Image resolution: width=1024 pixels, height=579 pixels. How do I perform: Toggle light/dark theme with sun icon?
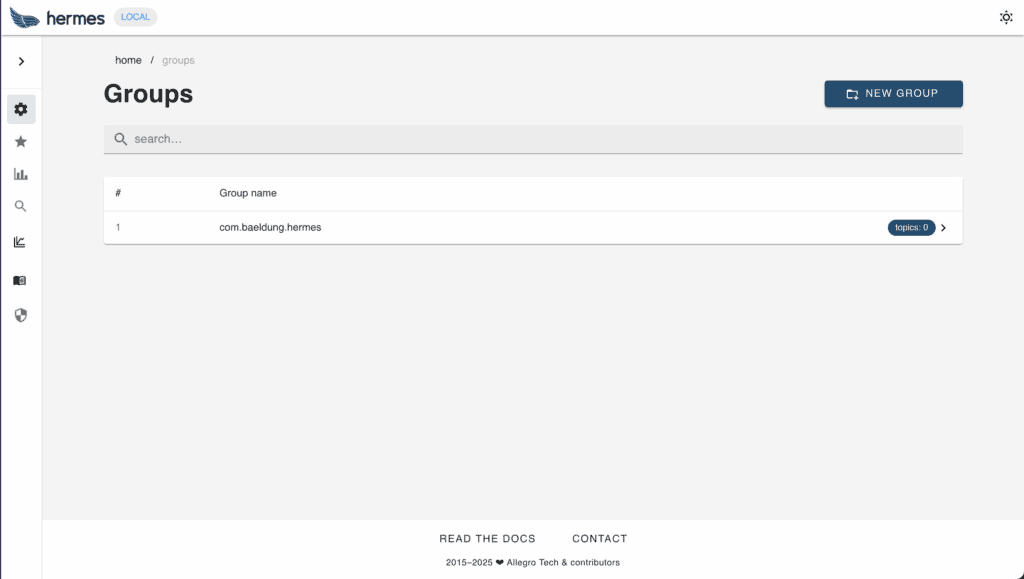point(1006,17)
